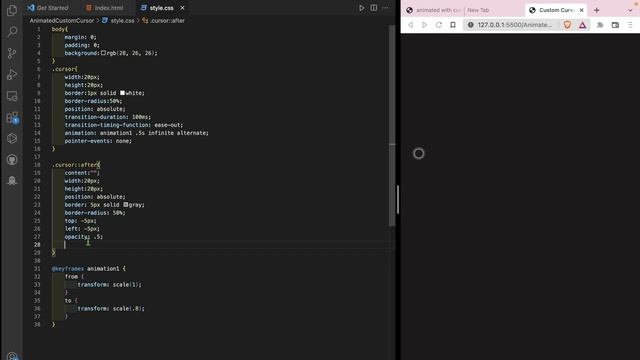Open color picker for the gray border swatch

coord(126,204)
